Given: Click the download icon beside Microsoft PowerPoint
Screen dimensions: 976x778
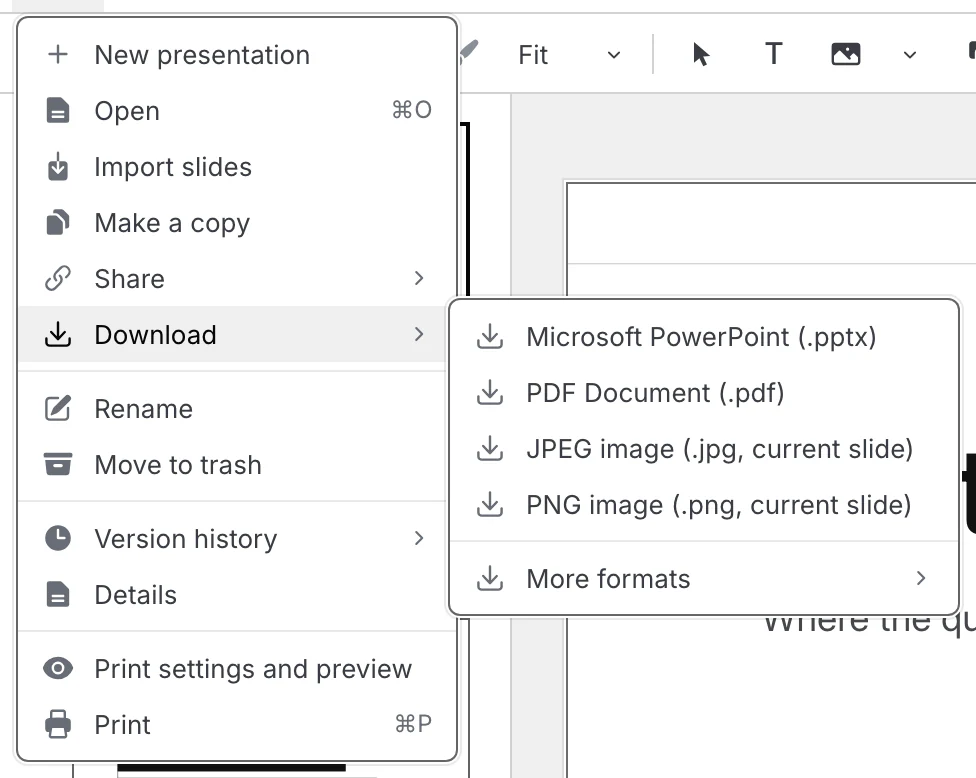Looking at the screenshot, I should 490,337.
